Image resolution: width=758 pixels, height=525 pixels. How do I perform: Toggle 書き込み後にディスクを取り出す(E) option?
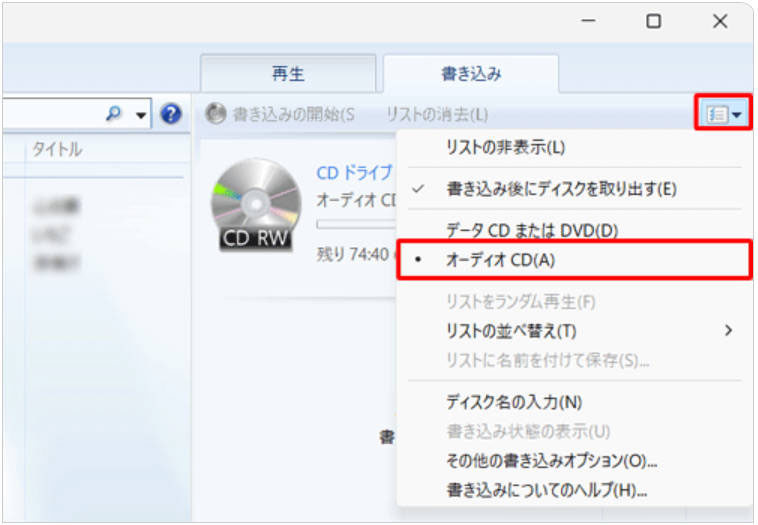(x=574, y=189)
